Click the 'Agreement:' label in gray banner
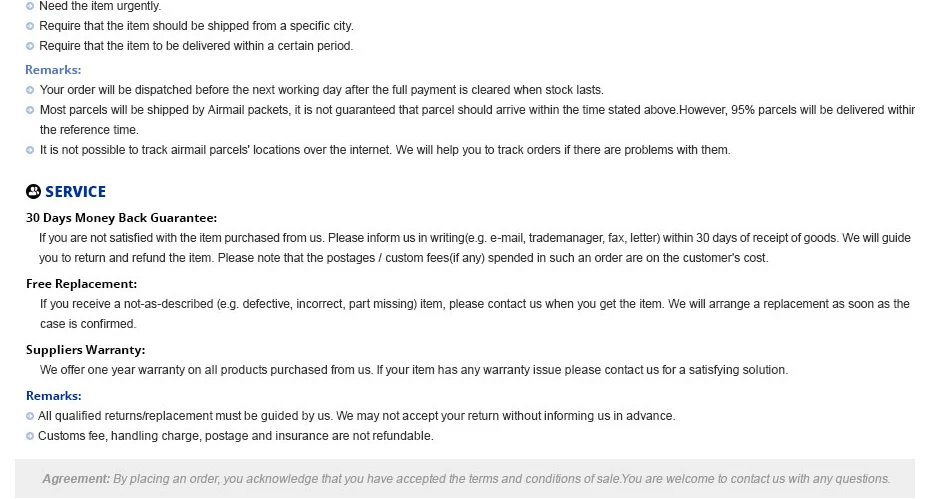 76,479
